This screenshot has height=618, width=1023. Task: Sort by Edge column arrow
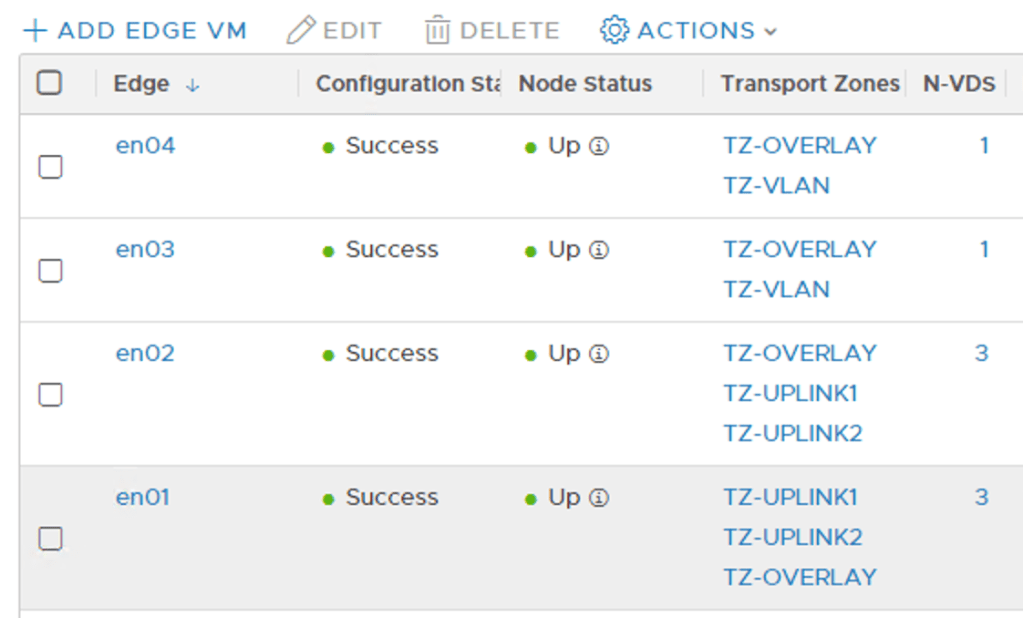point(192,86)
